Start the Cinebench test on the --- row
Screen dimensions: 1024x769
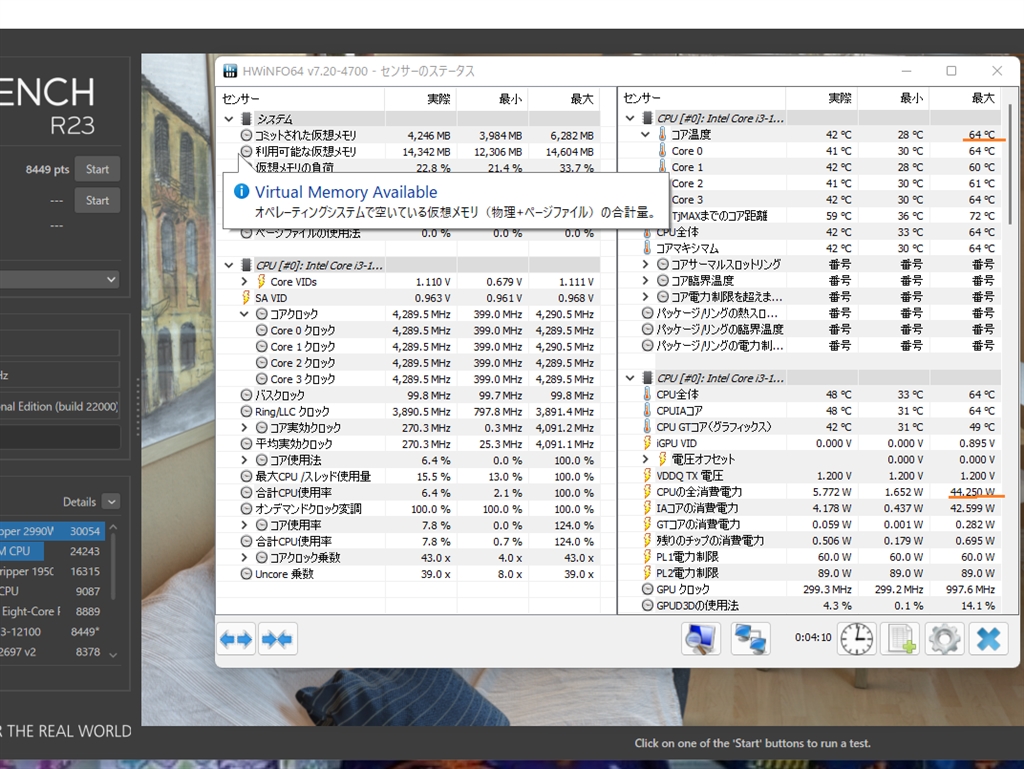click(x=97, y=200)
